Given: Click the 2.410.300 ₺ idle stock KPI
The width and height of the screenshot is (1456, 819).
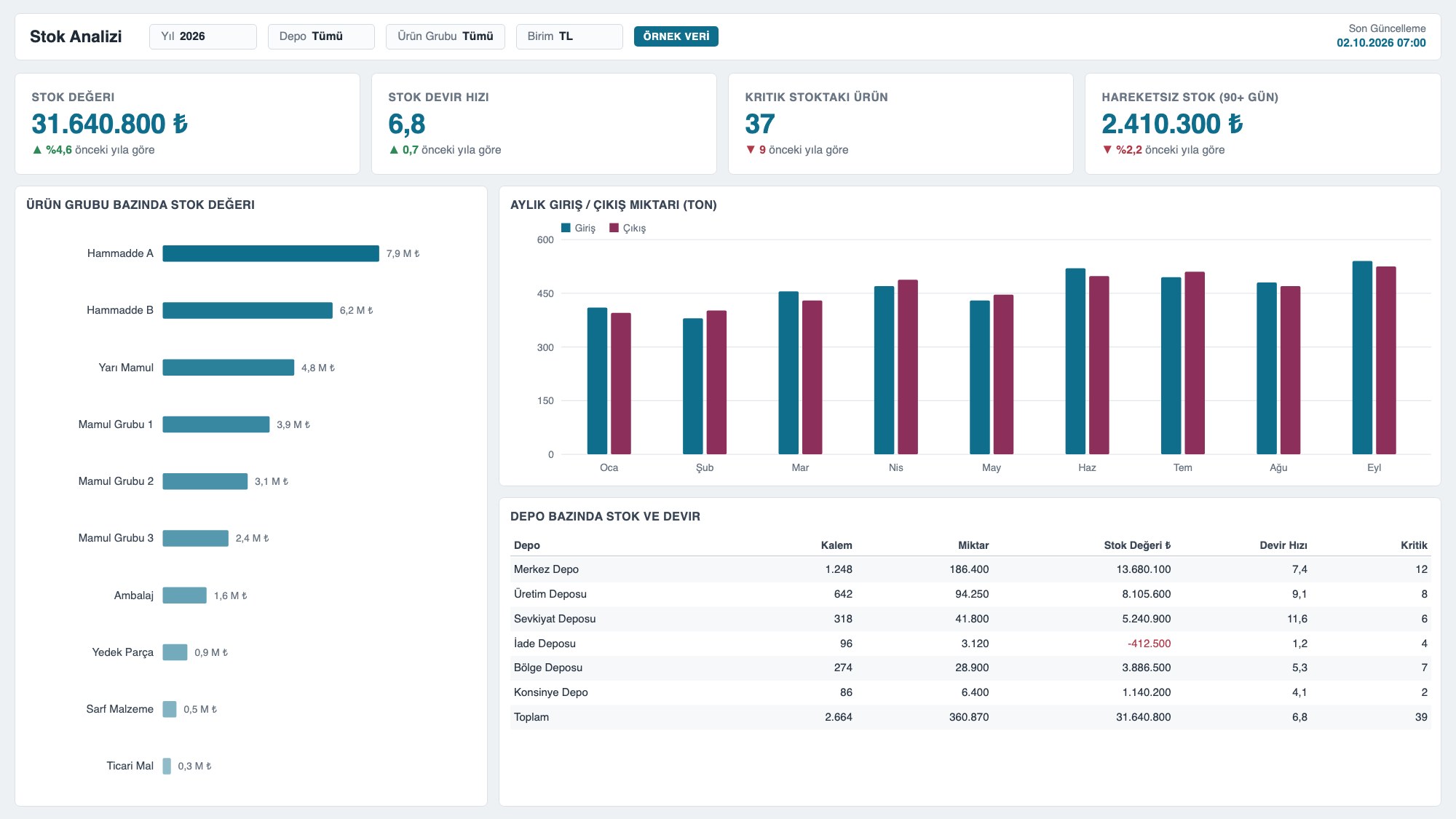Looking at the screenshot, I should coord(1172,124).
